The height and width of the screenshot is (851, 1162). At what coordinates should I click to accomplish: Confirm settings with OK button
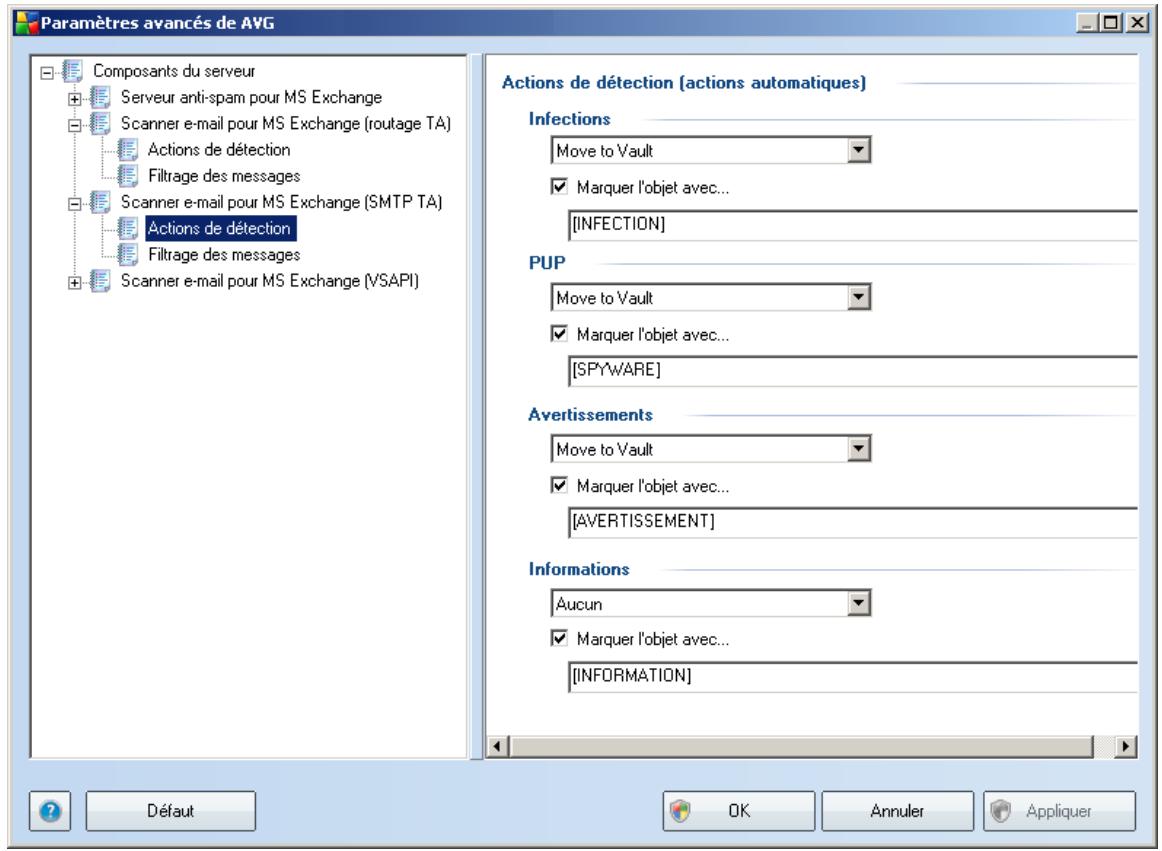coord(738,811)
